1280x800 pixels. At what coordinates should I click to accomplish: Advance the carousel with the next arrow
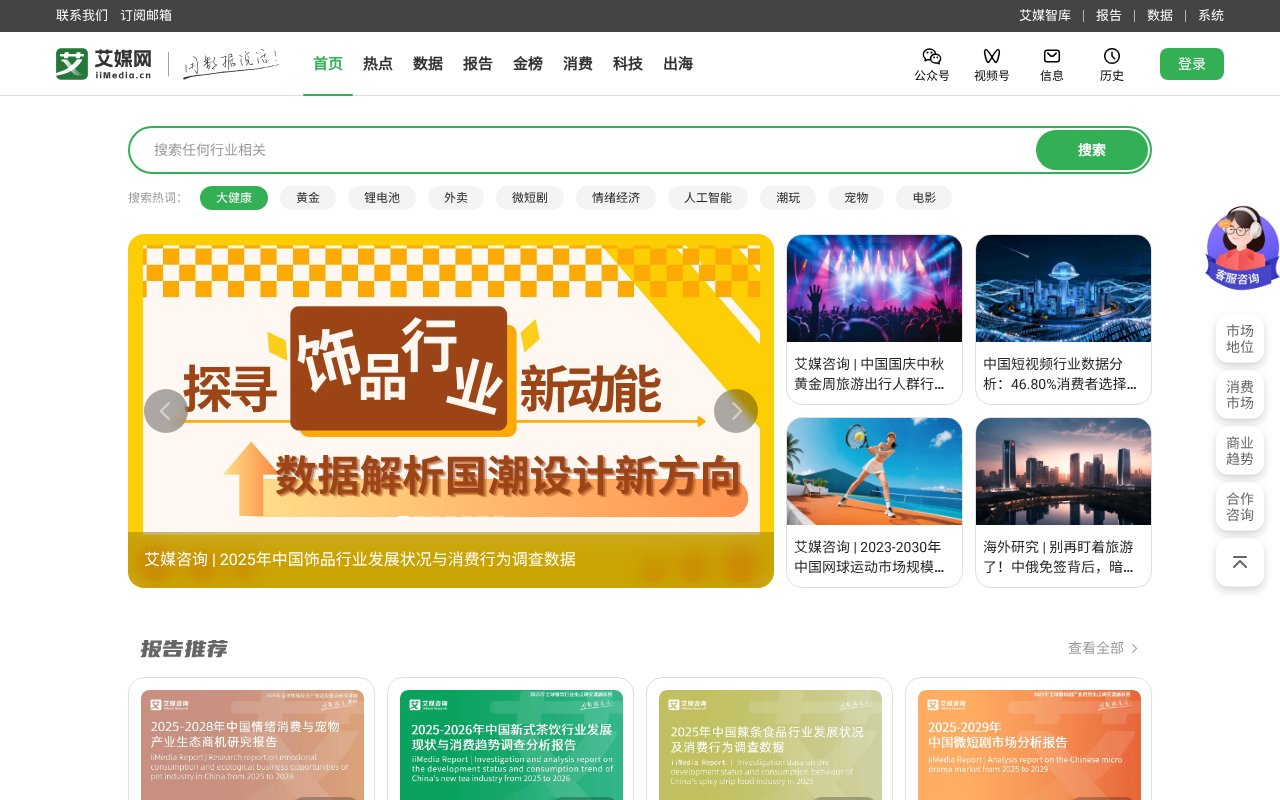click(x=736, y=411)
